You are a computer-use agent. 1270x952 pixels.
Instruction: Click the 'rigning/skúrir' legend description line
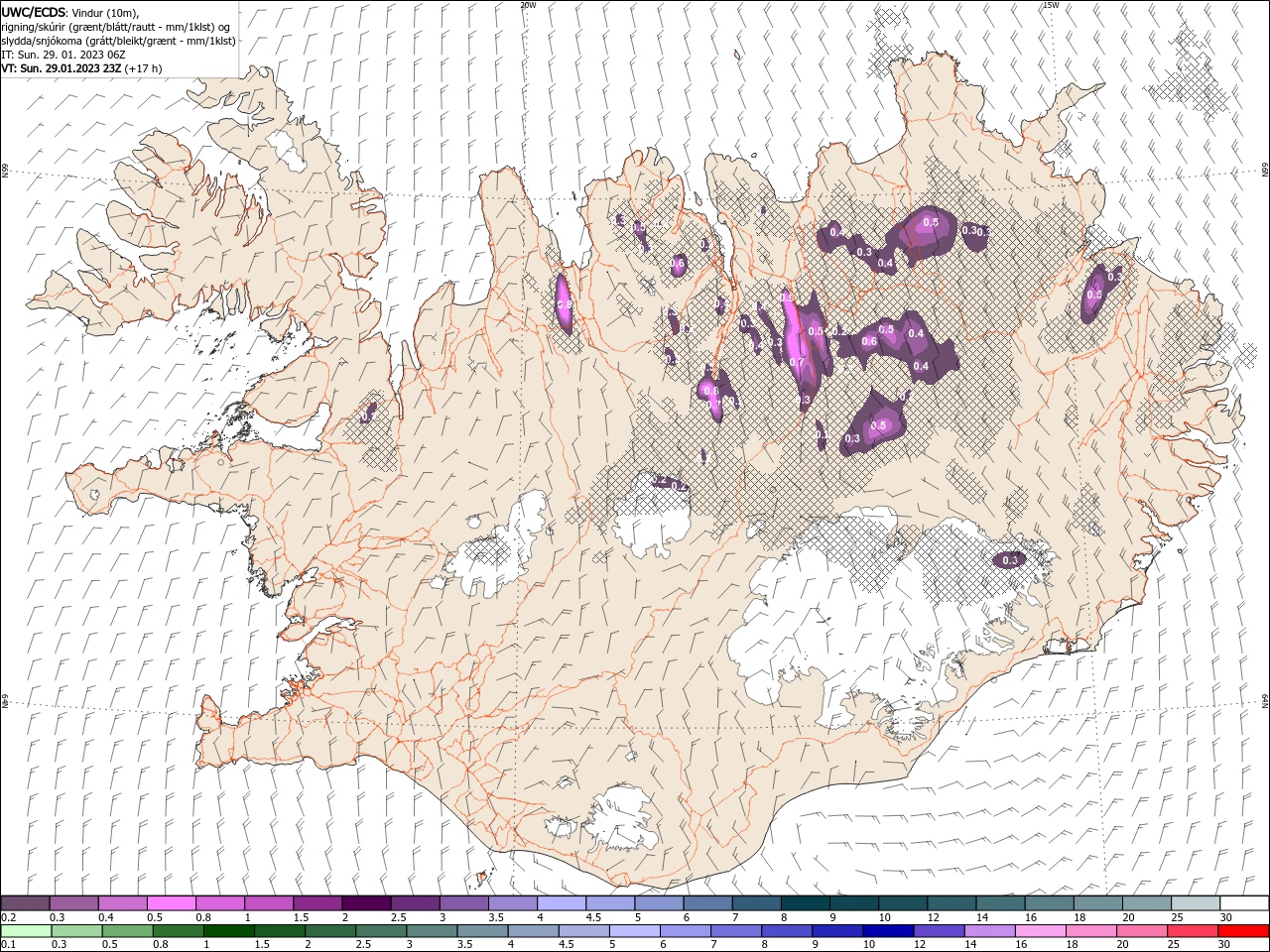116,27
